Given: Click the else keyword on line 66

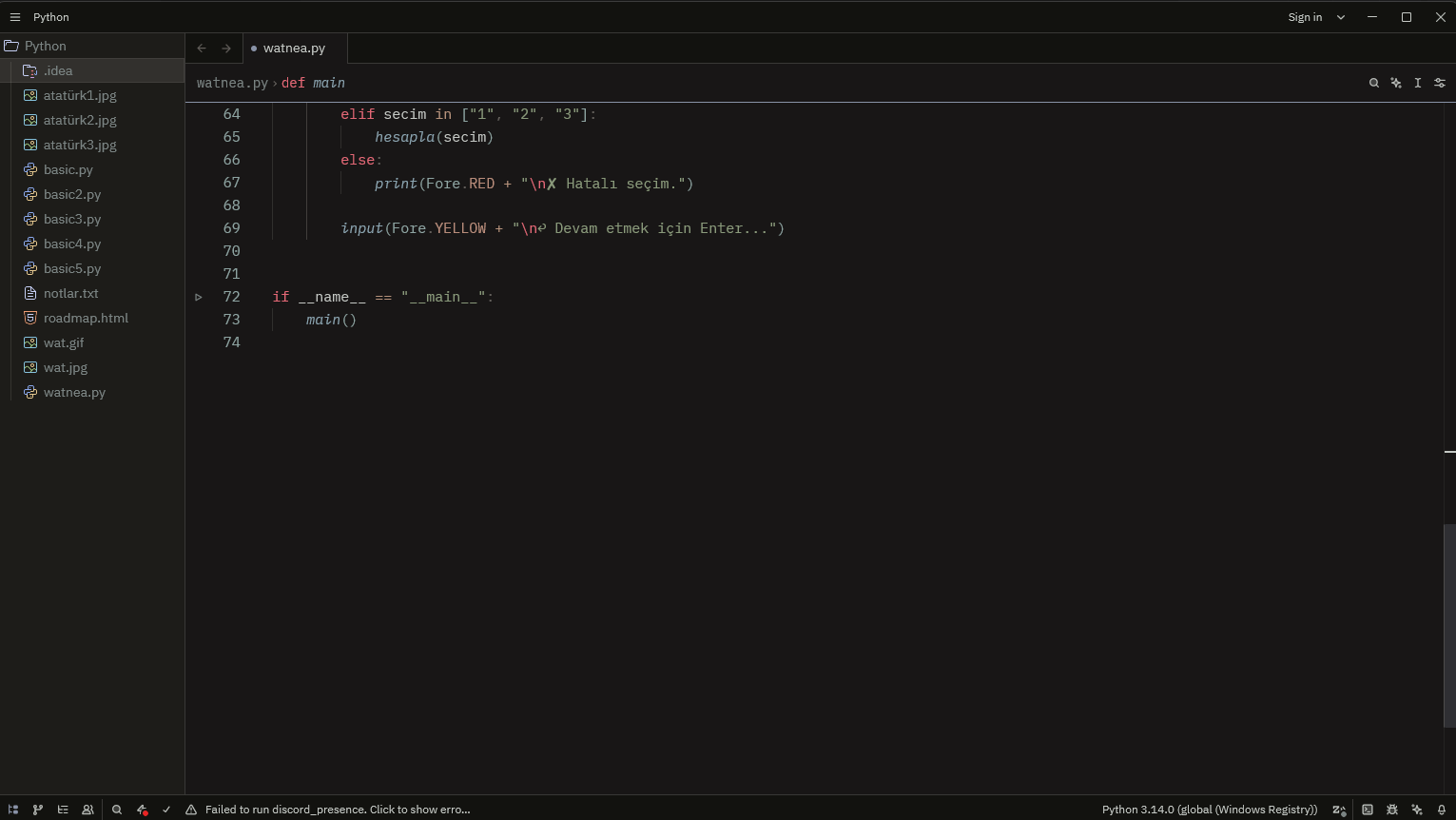Looking at the screenshot, I should point(358,160).
